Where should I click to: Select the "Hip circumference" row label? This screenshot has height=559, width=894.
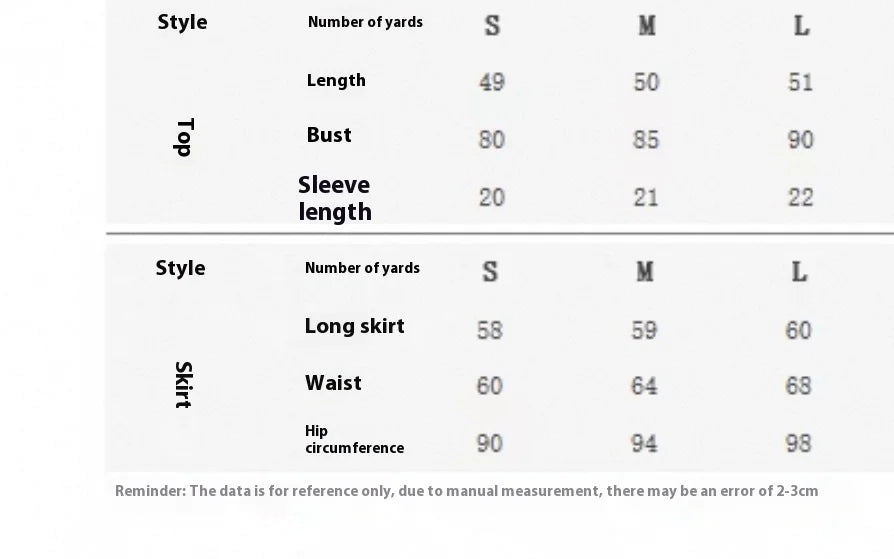354,440
